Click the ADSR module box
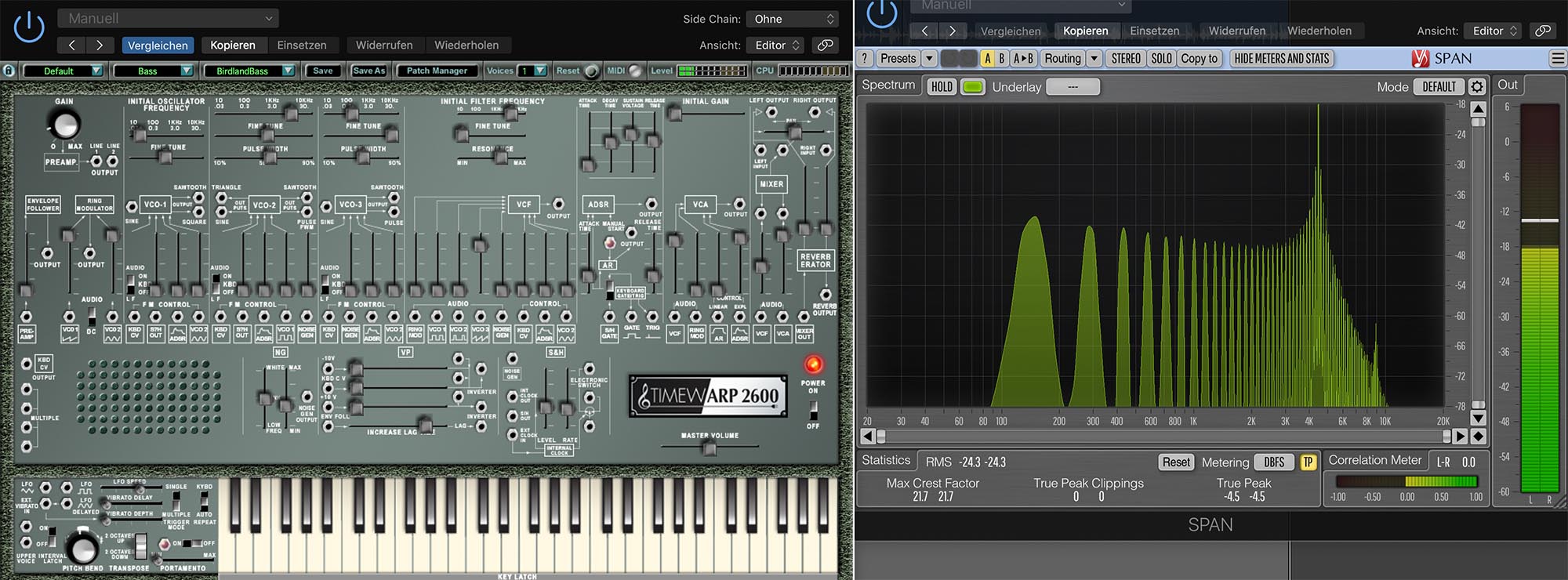This screenshot has height=580, width=1568. coord(598,204)
